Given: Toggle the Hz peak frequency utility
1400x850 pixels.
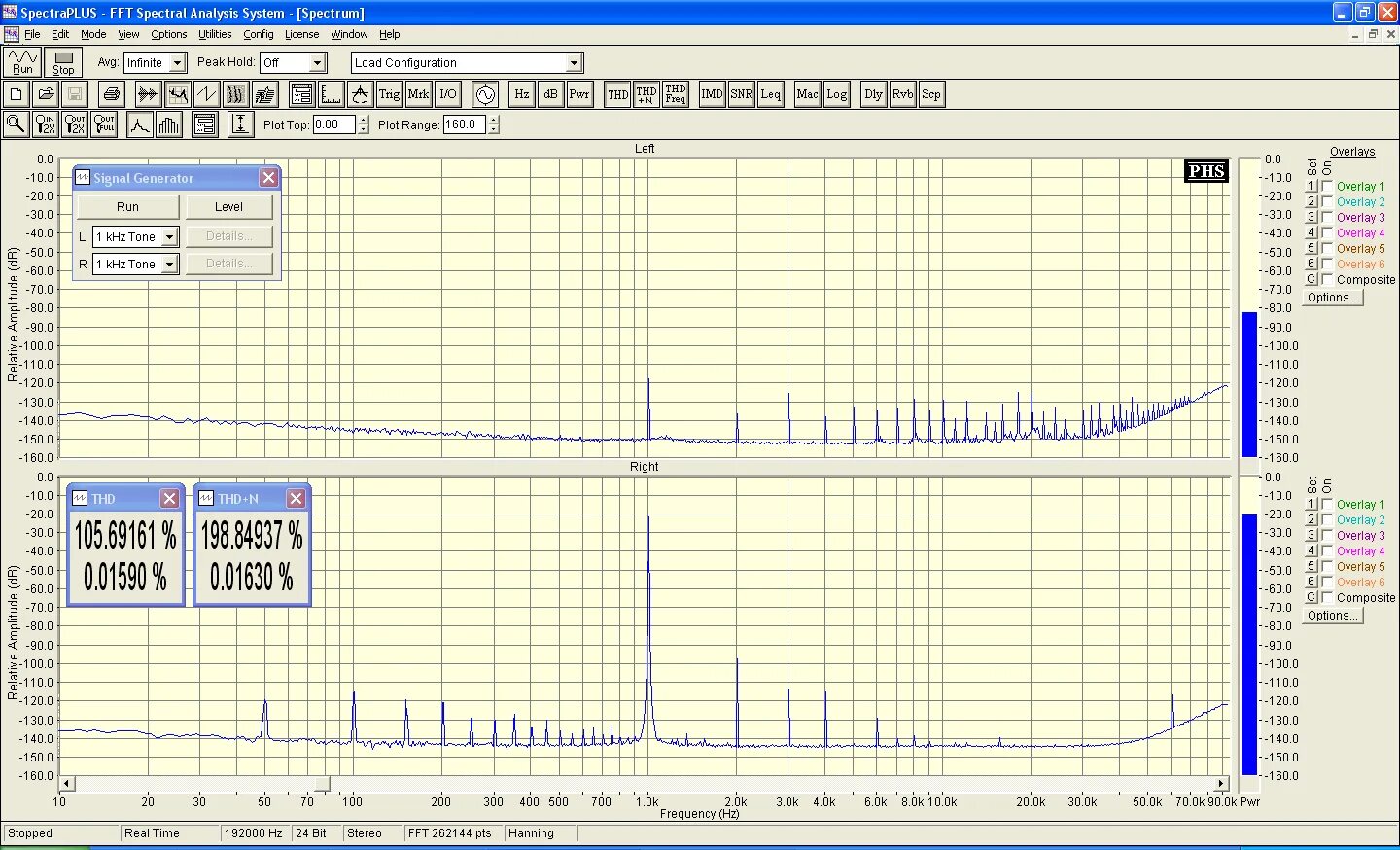Looking at the screenshot, I should pyautogui.click(x=522, y=94).
